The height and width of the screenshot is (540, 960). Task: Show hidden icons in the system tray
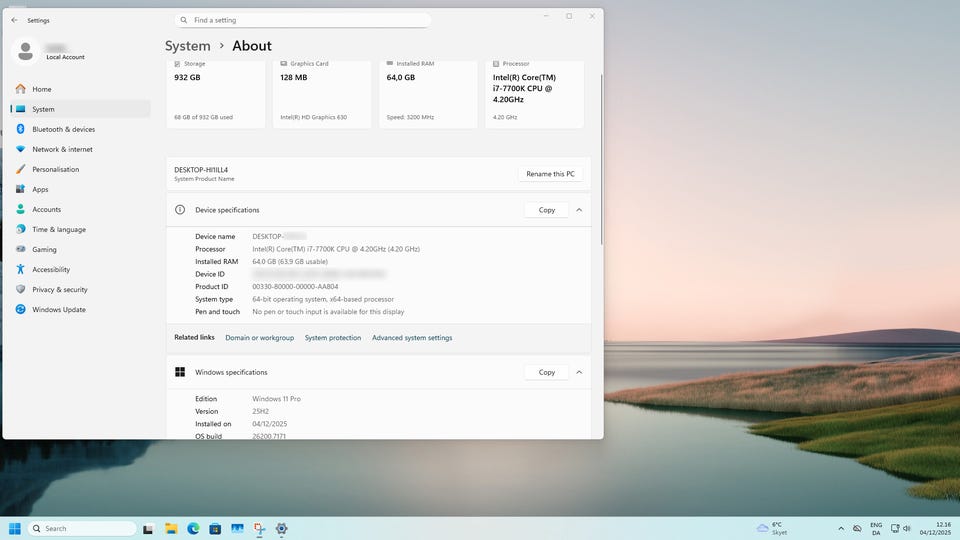pos(841,528)
